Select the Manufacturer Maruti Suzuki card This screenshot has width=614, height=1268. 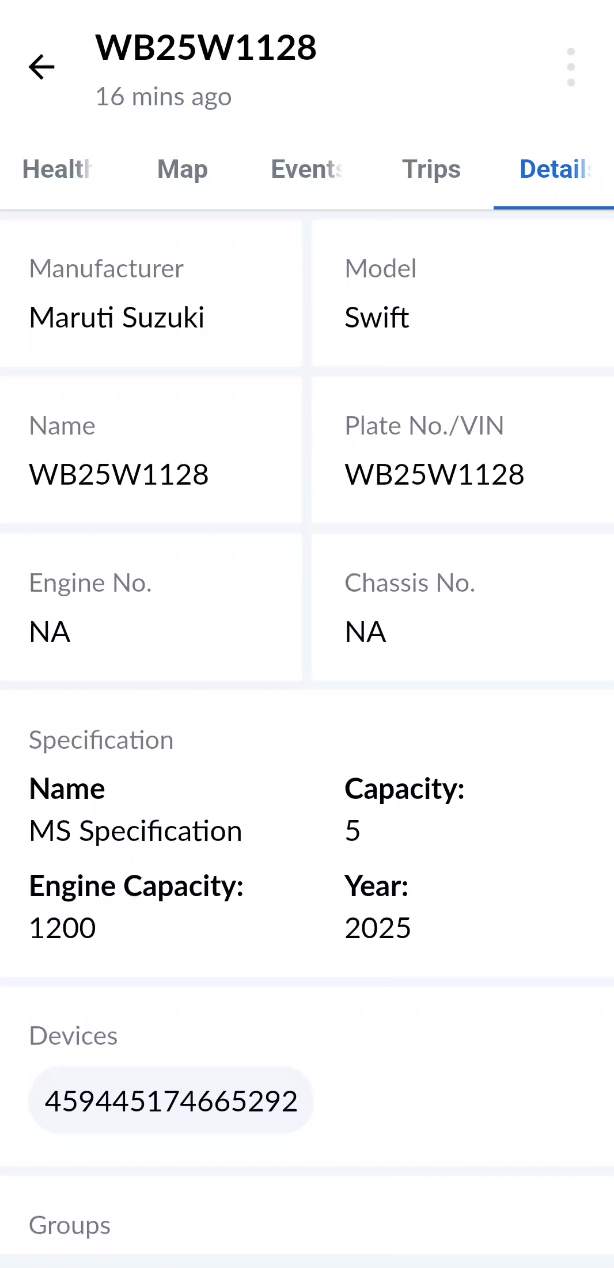point(150,294)
